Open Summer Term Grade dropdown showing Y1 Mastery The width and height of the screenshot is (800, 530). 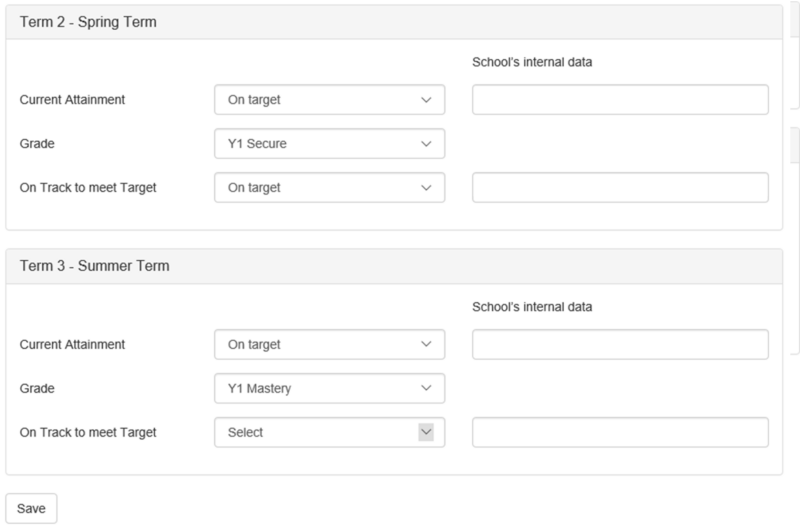tap(330, 388)
